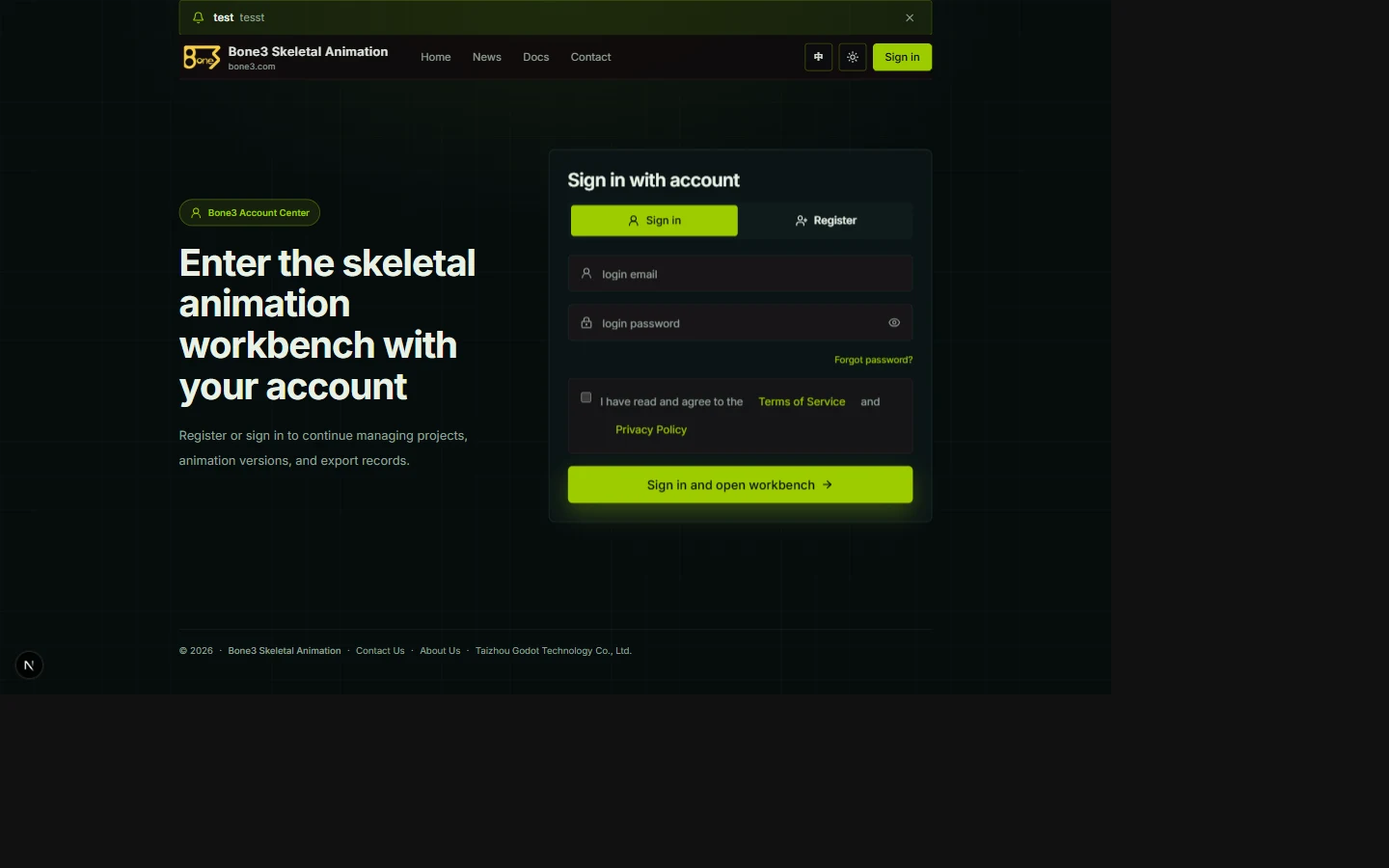Viewport: 1389px width, 868px height.
Task: Click the Bone3 Account Center badge
Action: tap(250, 213)
